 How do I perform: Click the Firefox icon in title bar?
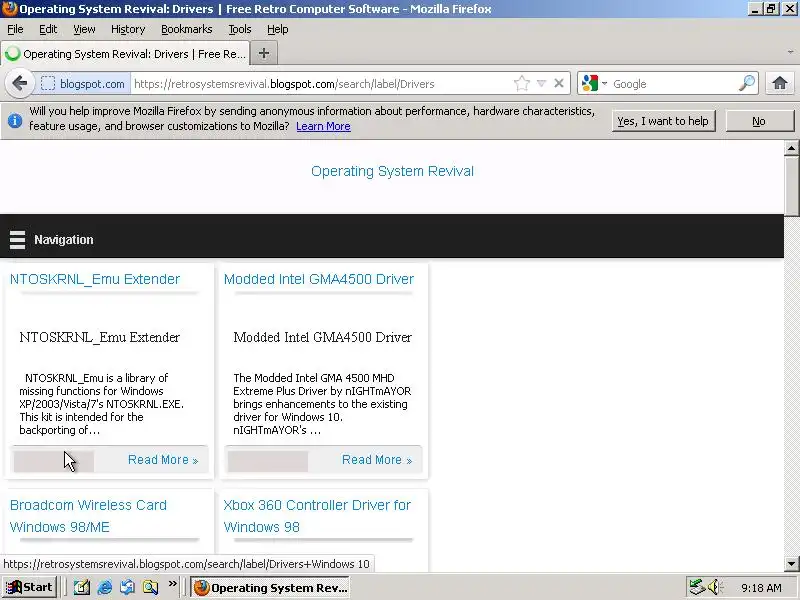pos(9,9)
